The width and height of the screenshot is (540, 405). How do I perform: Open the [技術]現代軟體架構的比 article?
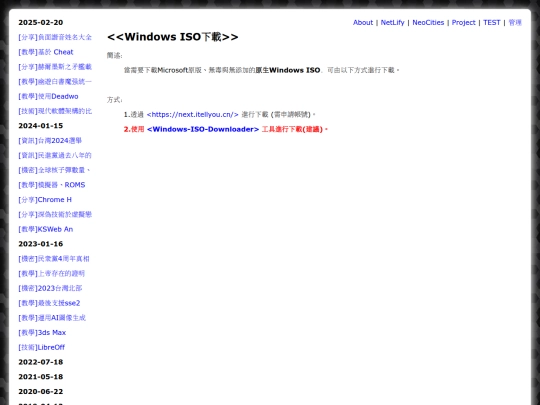[x=55, y=111]
